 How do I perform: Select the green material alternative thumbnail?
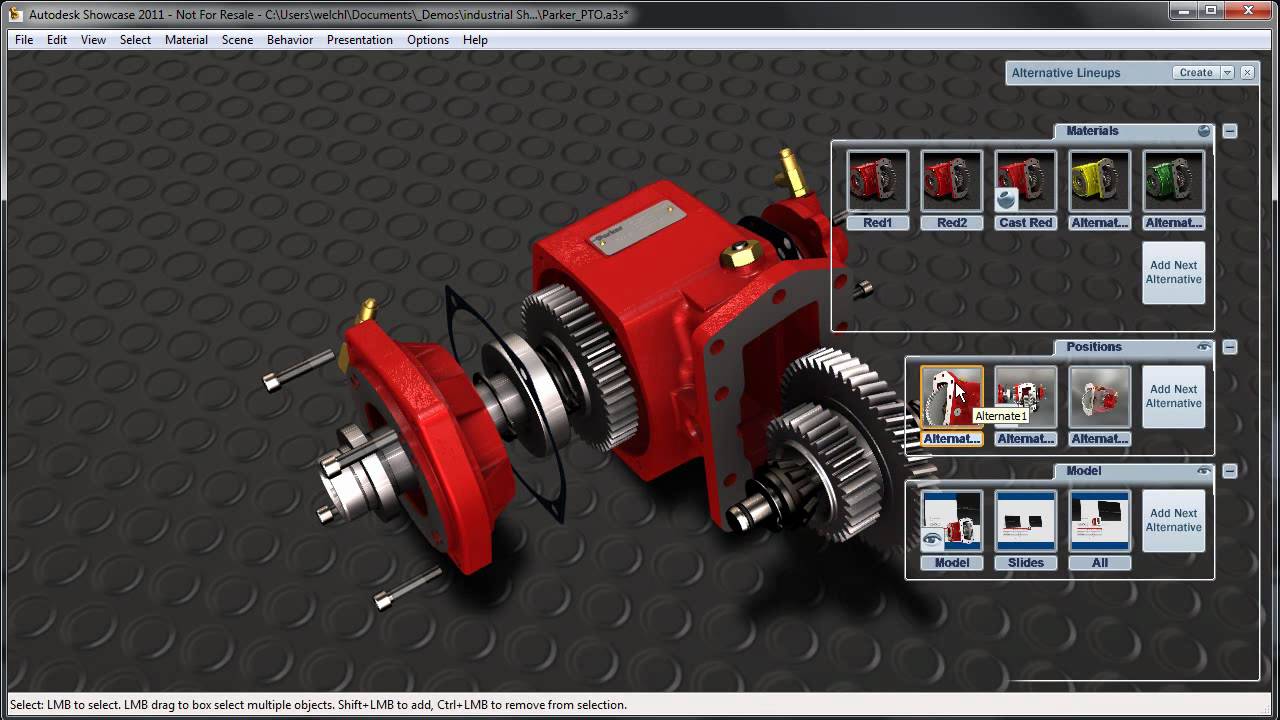point(1174,182)
